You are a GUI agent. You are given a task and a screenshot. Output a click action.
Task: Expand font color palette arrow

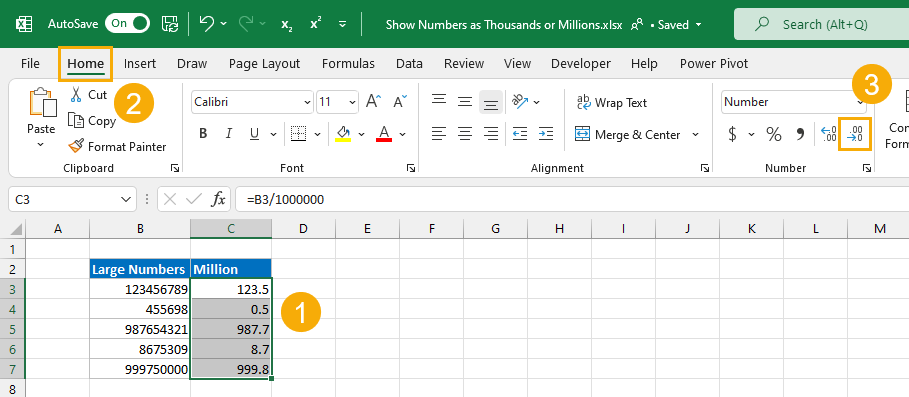(x=402, y=134)
